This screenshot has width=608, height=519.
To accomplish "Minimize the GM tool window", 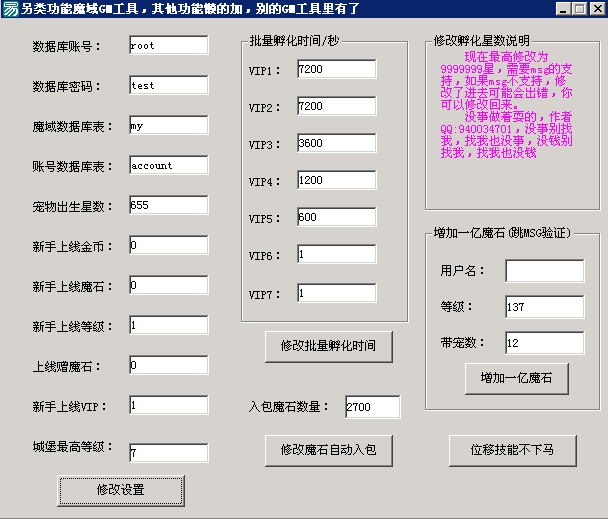I will tap(562, 9).
